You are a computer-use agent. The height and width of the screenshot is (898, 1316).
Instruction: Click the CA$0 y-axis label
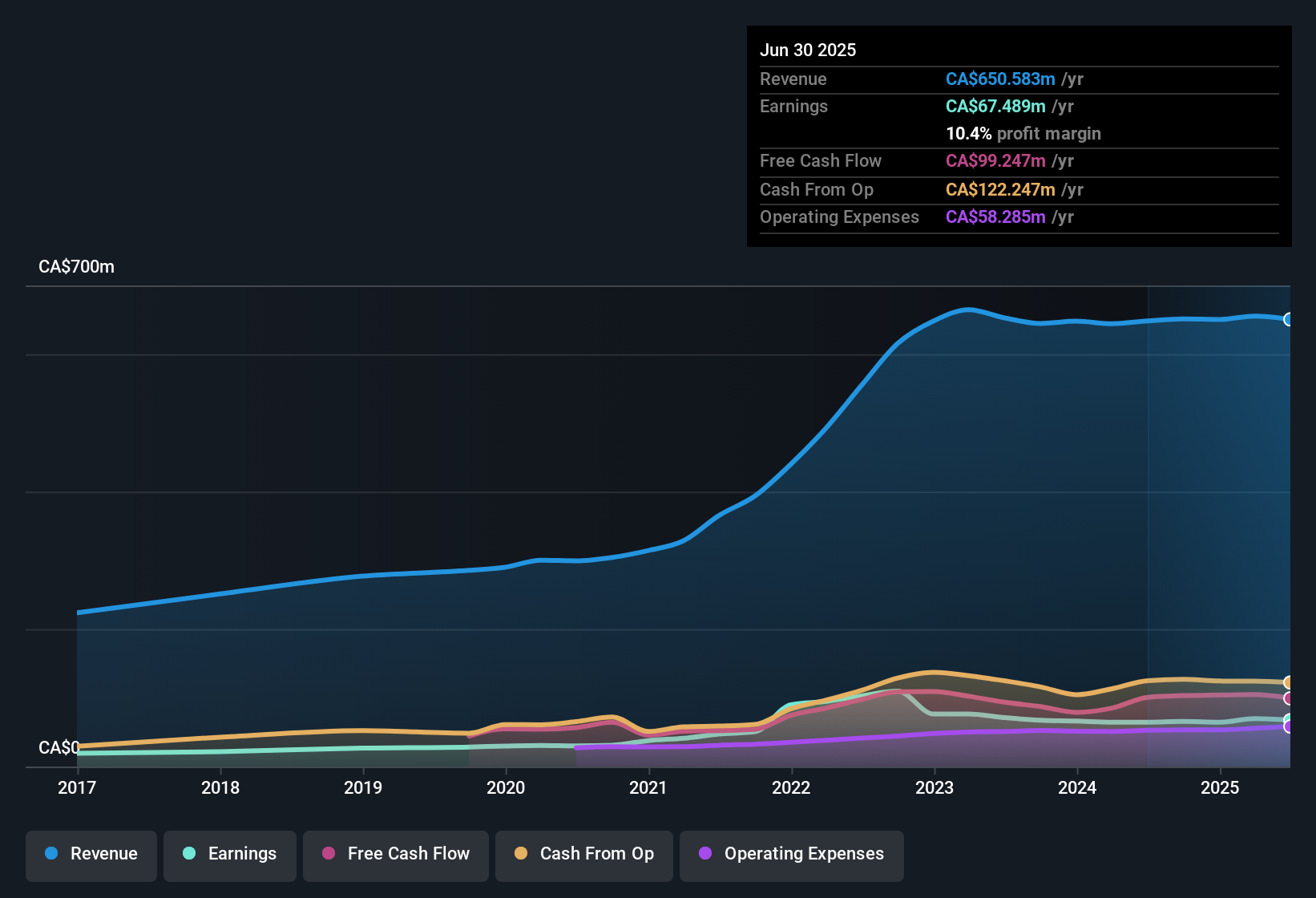(59, 748)
